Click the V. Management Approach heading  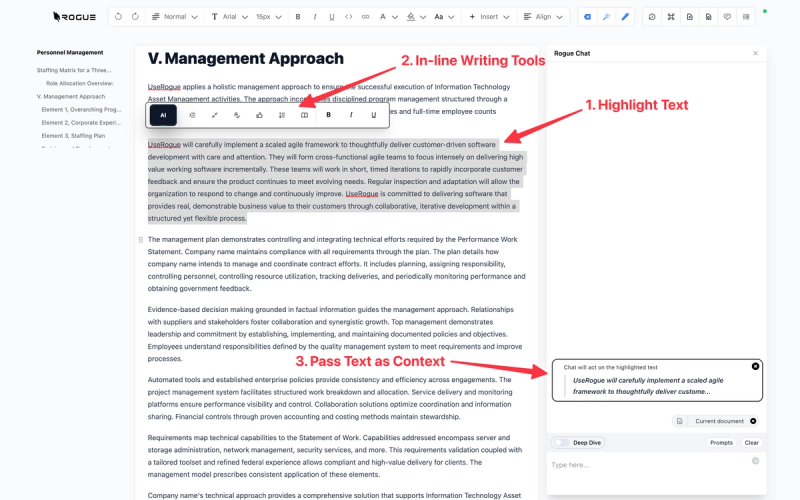tap(246, 59)
